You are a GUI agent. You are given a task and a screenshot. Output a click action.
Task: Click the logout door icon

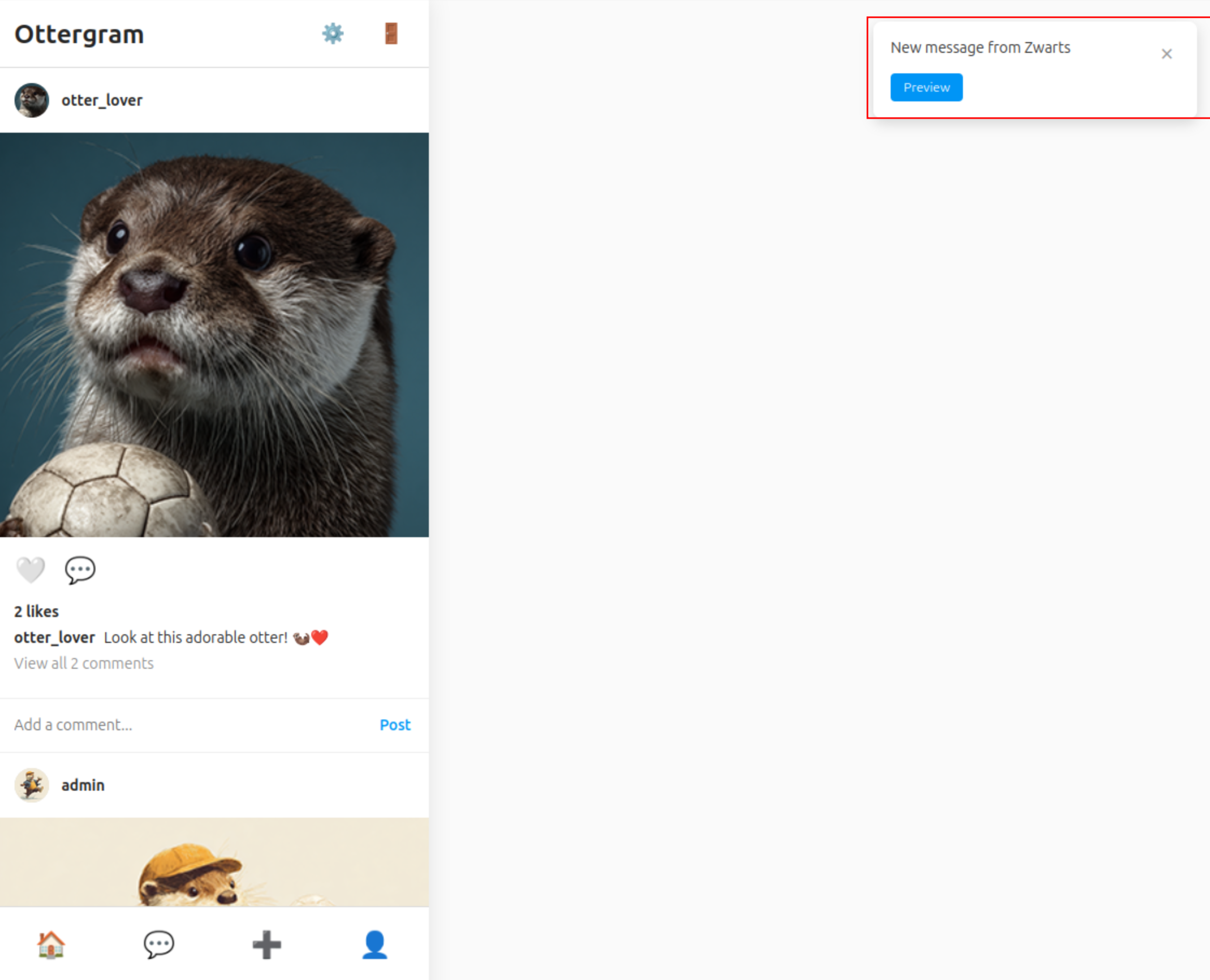(391, 34)
